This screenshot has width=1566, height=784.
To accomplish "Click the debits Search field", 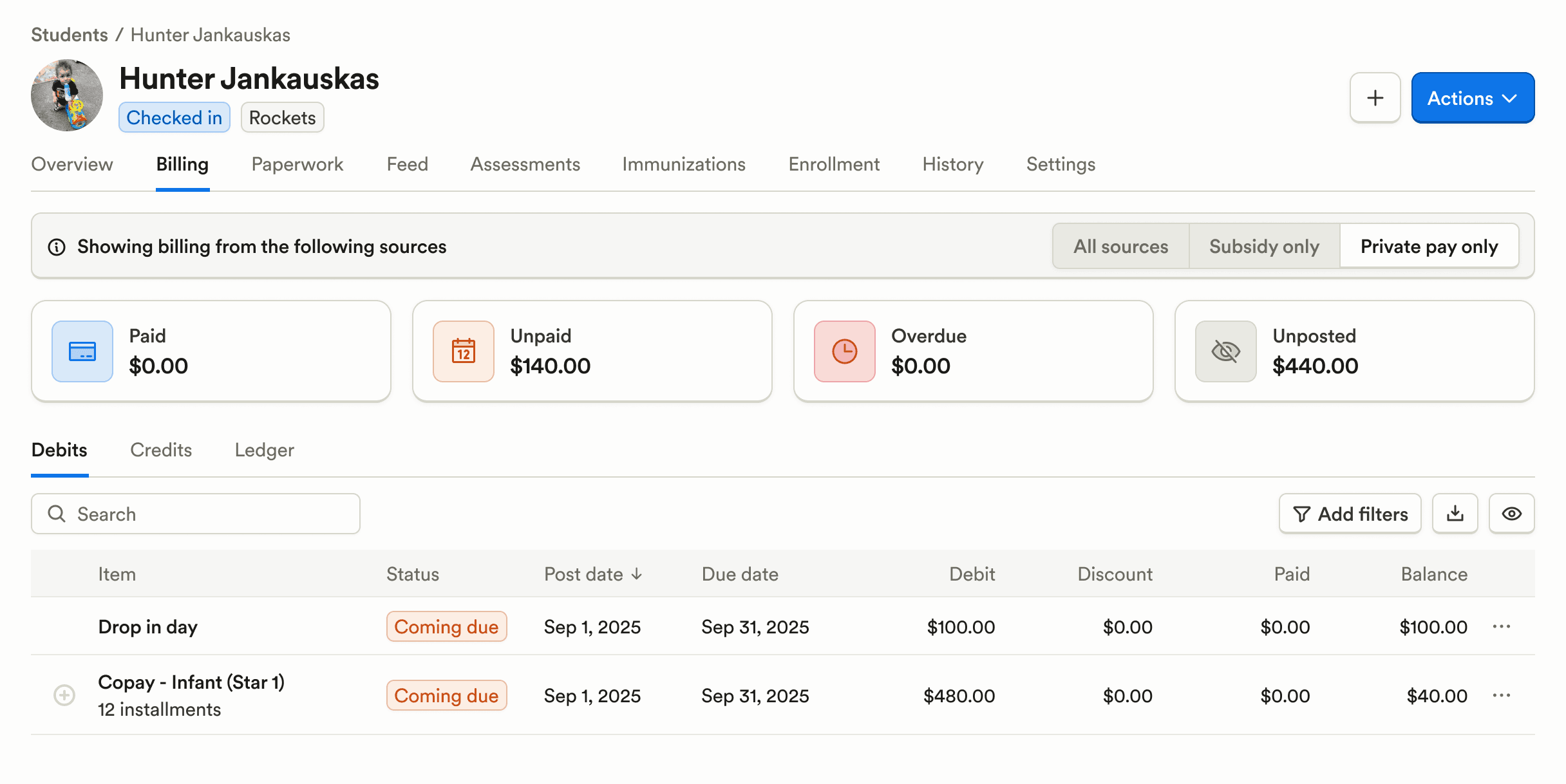I will 196,514.
